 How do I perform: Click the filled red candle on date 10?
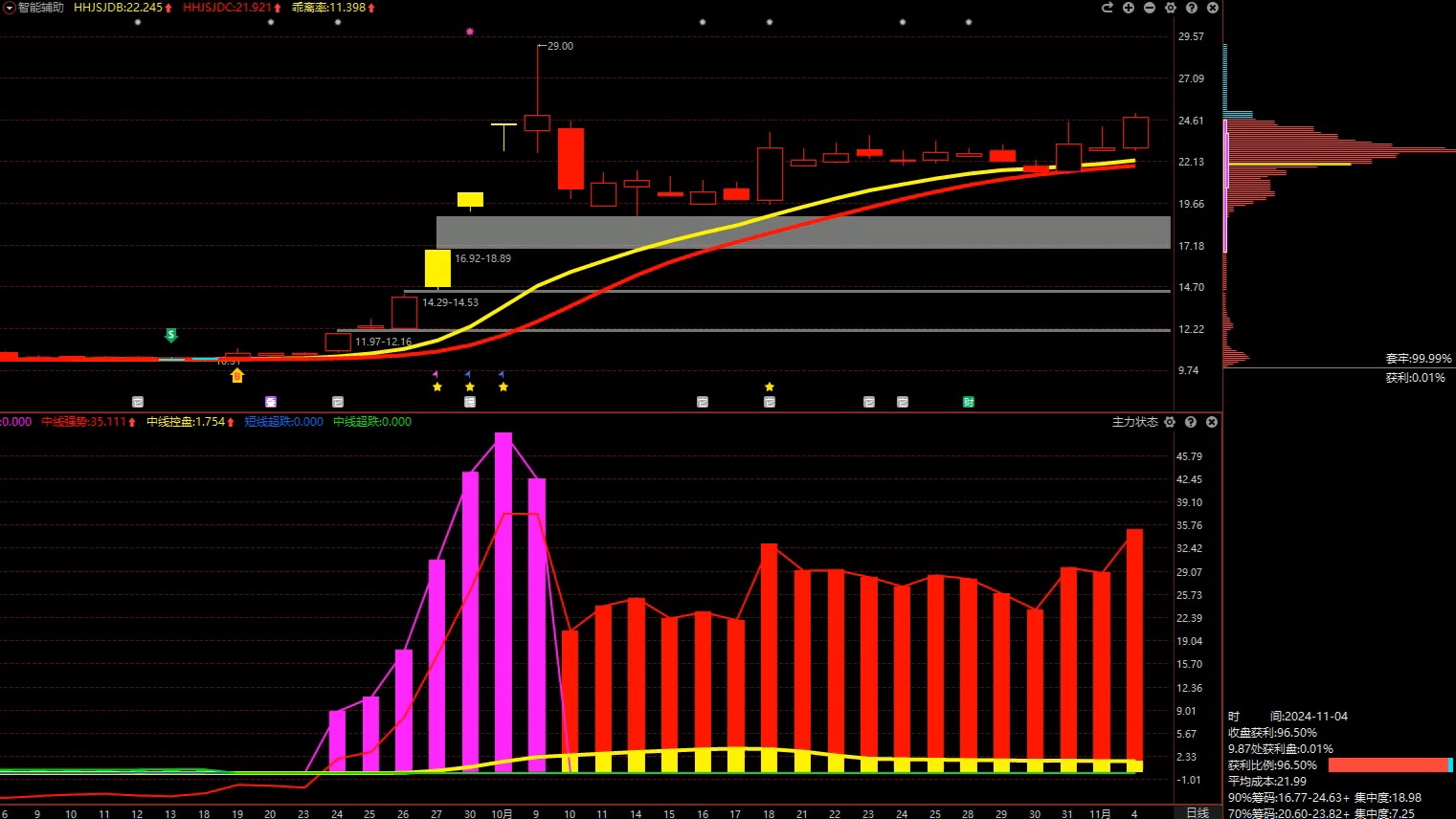click(571, 159)
